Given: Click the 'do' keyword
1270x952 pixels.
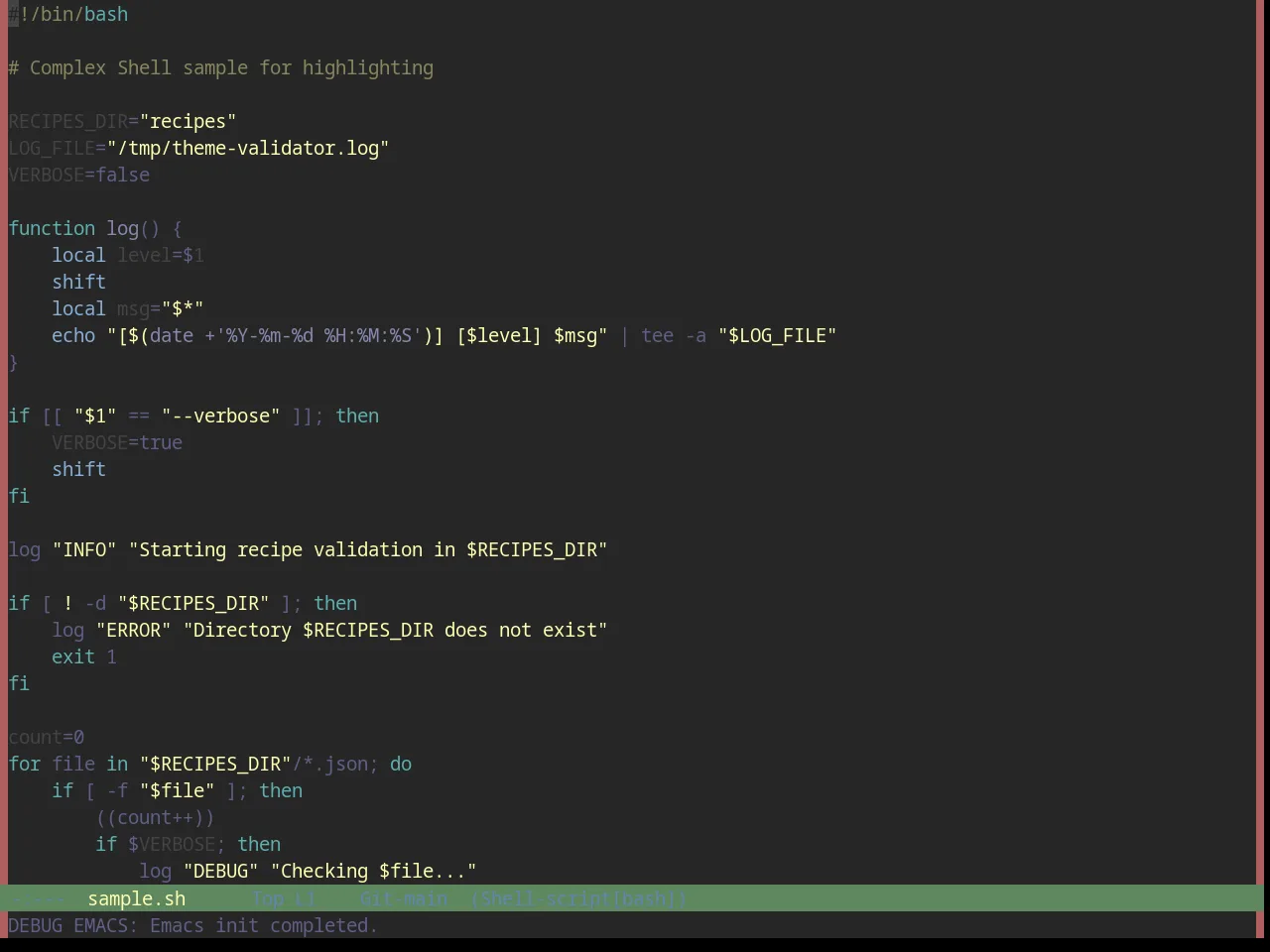Looking at the screenshot, I should [x=401, y=765].
